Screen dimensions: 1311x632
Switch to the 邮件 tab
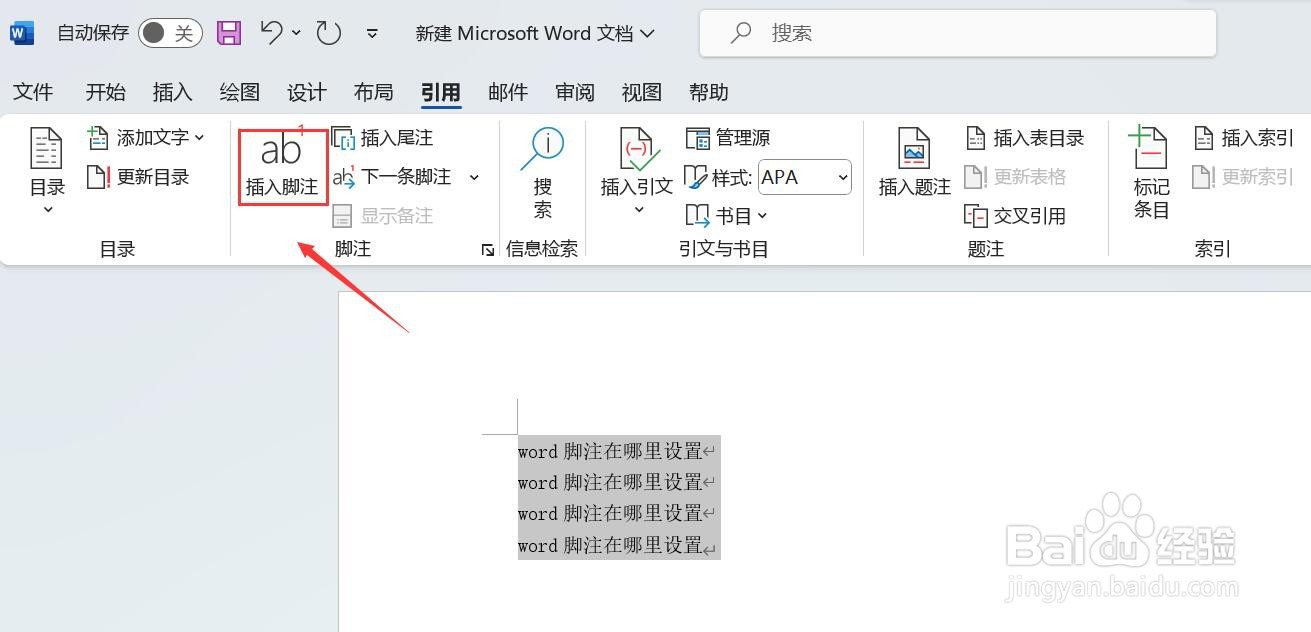point(508,92)
